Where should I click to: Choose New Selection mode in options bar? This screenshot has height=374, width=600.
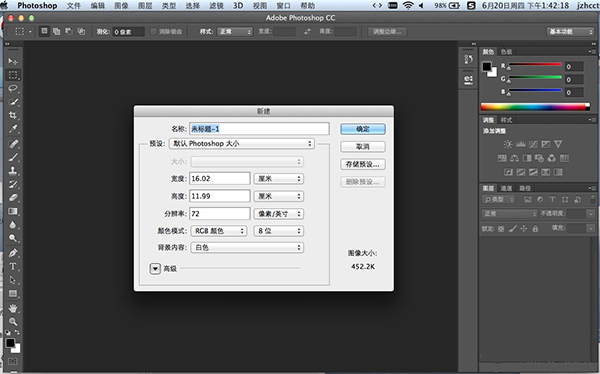point(44,31)
